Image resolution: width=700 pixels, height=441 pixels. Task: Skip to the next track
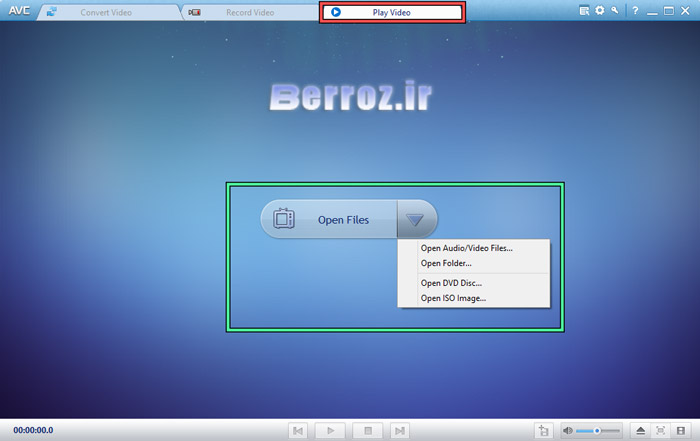(400, 431)
